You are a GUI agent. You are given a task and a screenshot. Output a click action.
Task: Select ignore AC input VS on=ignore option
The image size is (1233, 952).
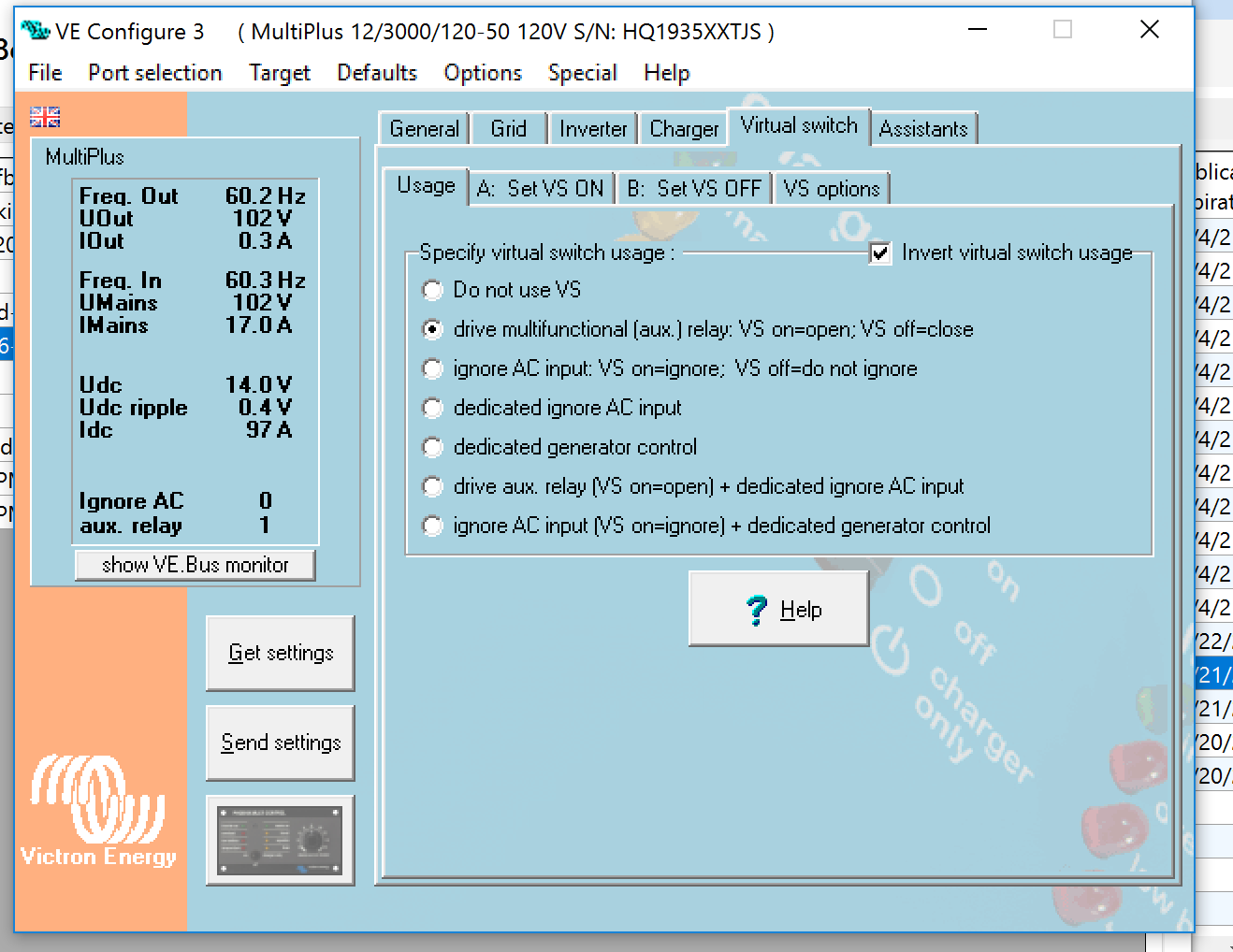click(432, 369)
